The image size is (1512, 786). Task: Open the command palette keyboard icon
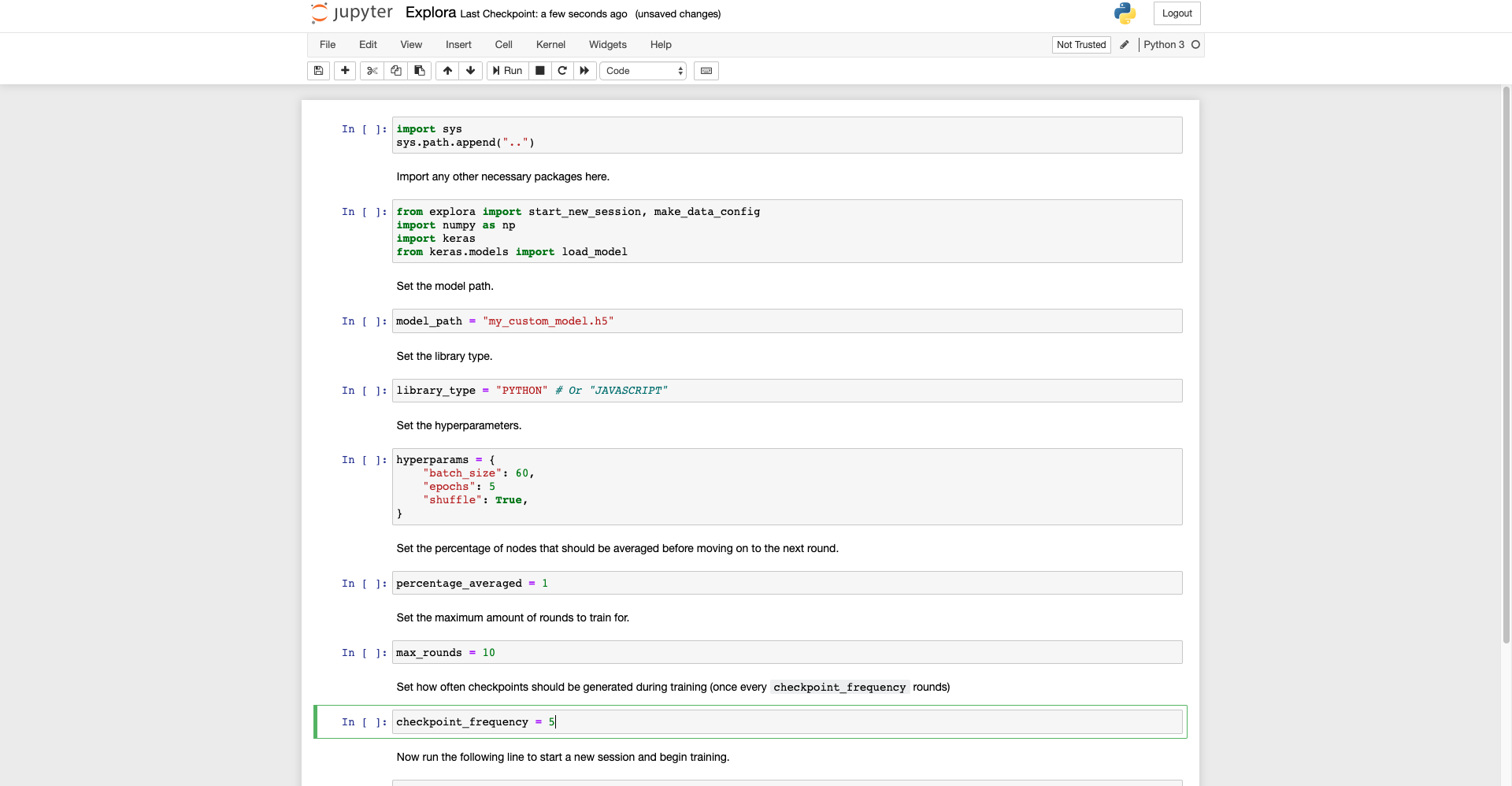[x=706, y=71]
